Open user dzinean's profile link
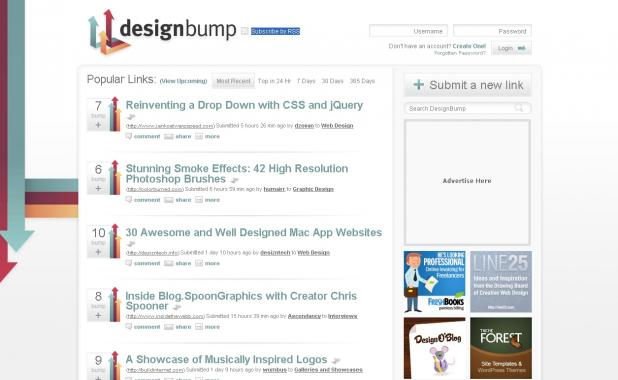This screenshot has height=380, width=618. click(x=304, y=126)
